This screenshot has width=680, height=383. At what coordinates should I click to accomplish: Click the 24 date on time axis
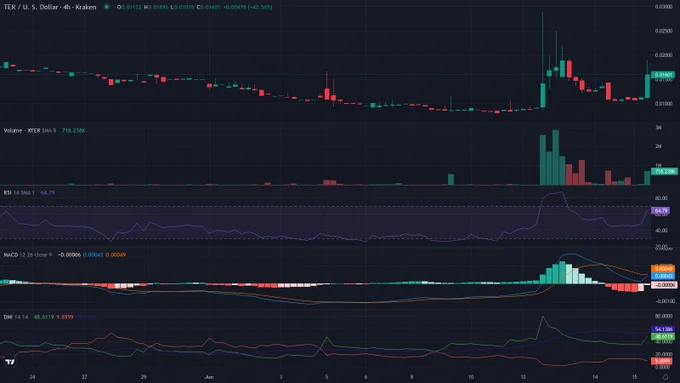pos(32,377)
